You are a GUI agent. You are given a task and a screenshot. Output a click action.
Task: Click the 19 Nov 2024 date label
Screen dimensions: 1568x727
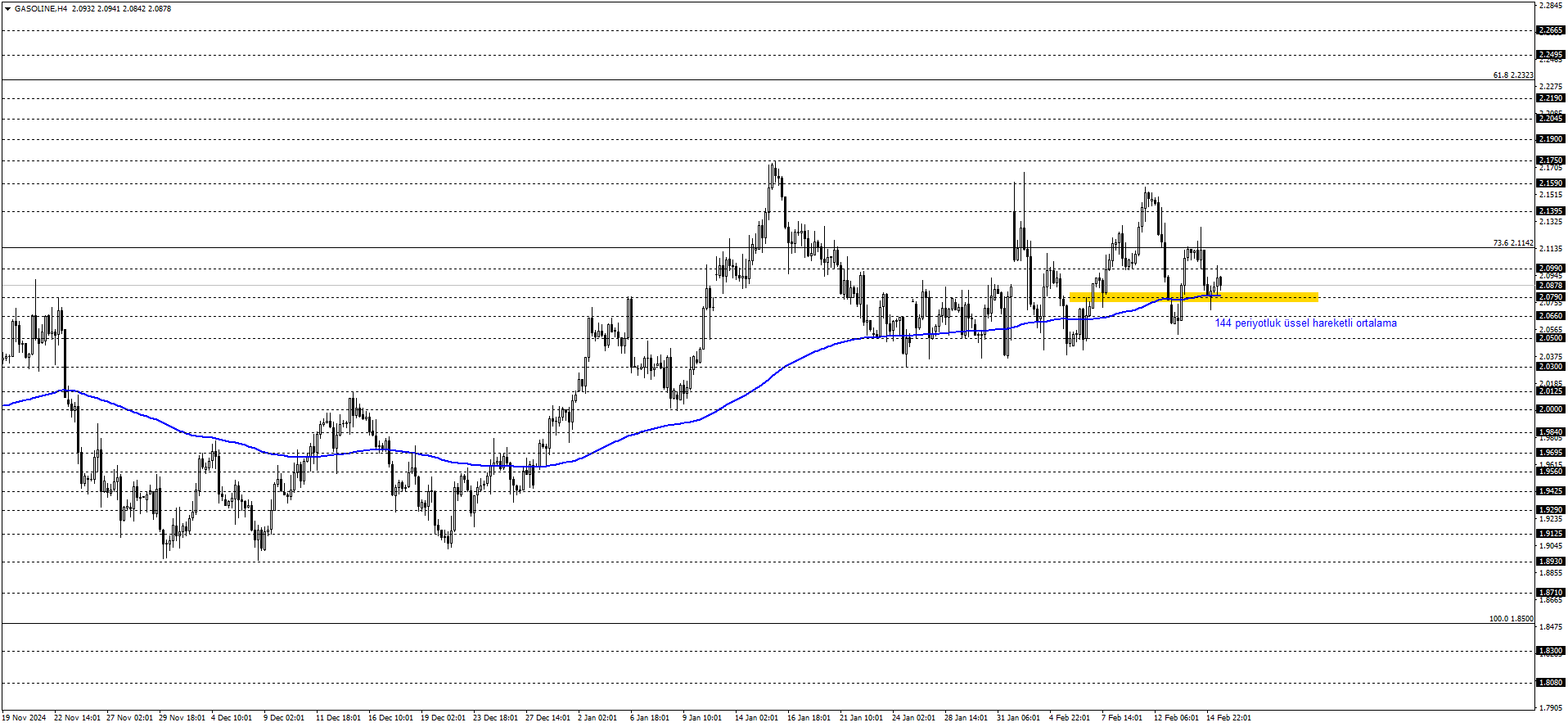24,718
